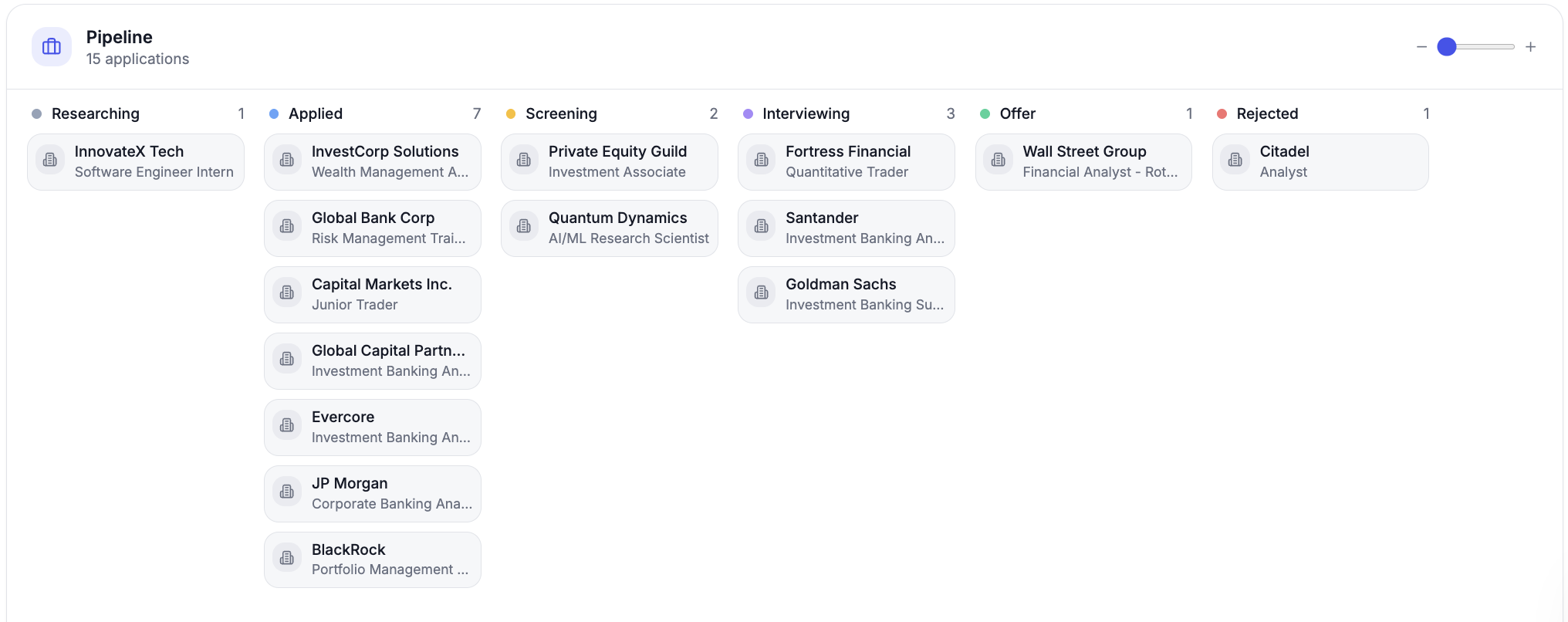Click the building icon on Citadel card
This screenshot has height=622, width=1568.
[x=1235, y=161]
